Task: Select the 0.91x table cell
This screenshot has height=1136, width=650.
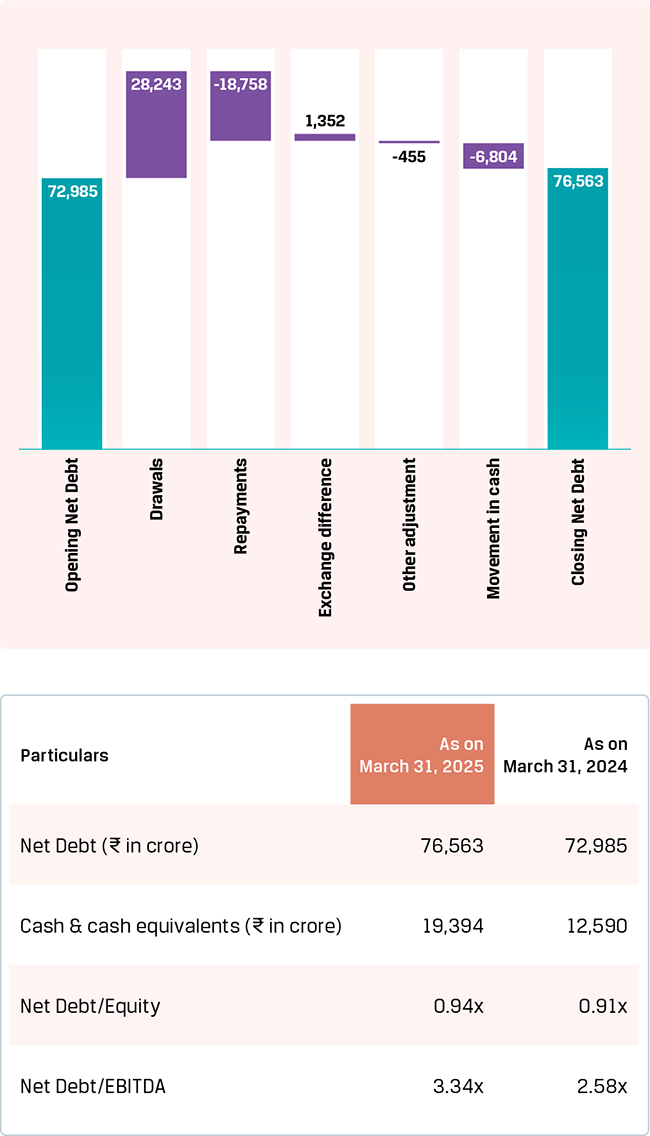Action: (x=603, y=1006)
